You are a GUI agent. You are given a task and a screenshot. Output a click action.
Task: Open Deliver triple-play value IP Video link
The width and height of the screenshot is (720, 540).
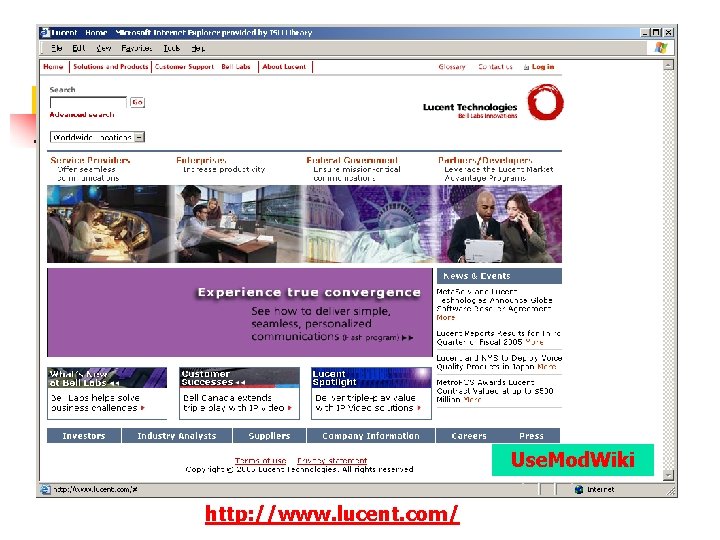coord(368,403)
